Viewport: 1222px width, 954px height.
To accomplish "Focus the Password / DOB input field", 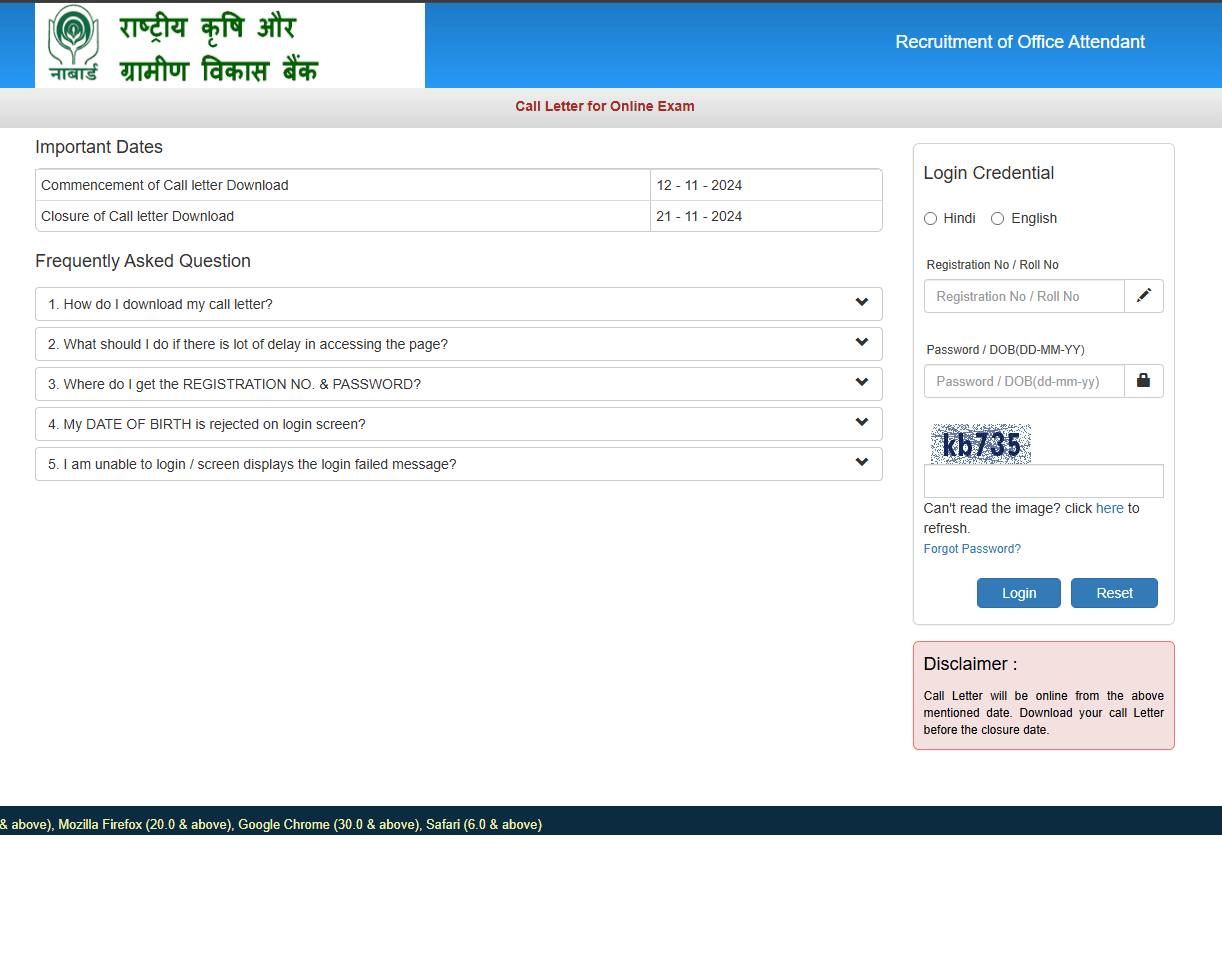I will (x=1024, y=381).
